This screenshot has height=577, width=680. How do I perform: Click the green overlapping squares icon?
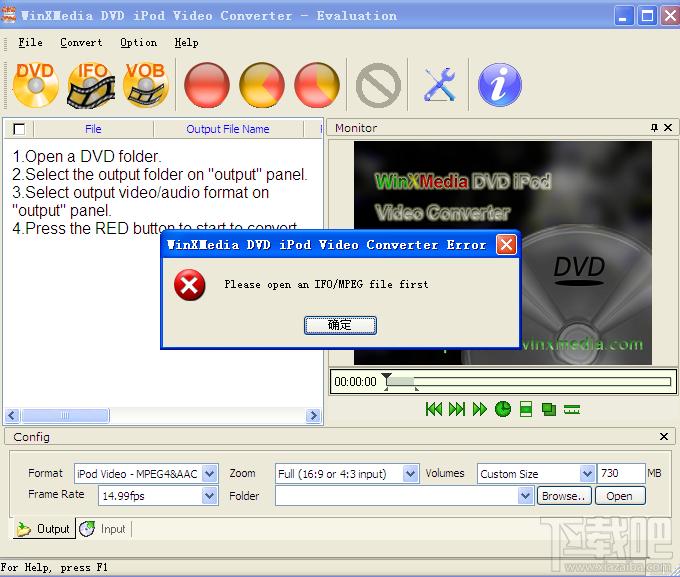point(549,409)
